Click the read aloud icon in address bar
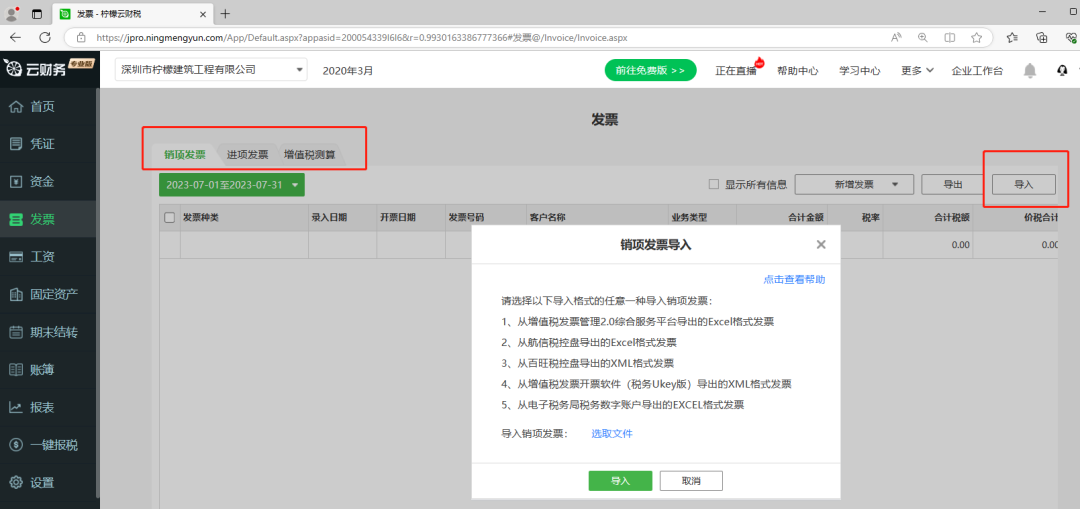The width and height of the screenshot is (1080, 509). click(896, 38)
